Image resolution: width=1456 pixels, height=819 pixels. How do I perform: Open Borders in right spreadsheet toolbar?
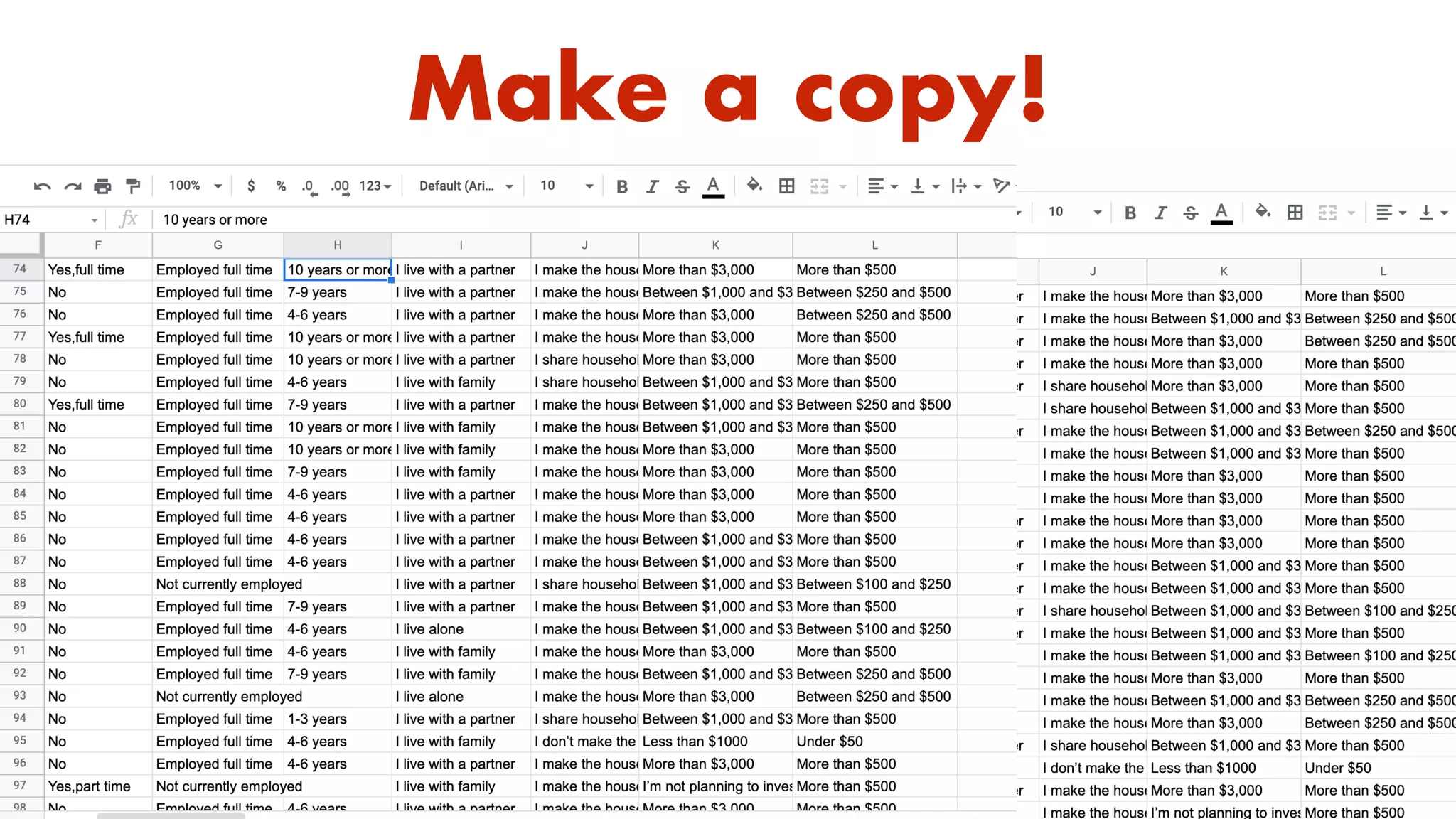pyautogui.click(x=1295, y=213)
